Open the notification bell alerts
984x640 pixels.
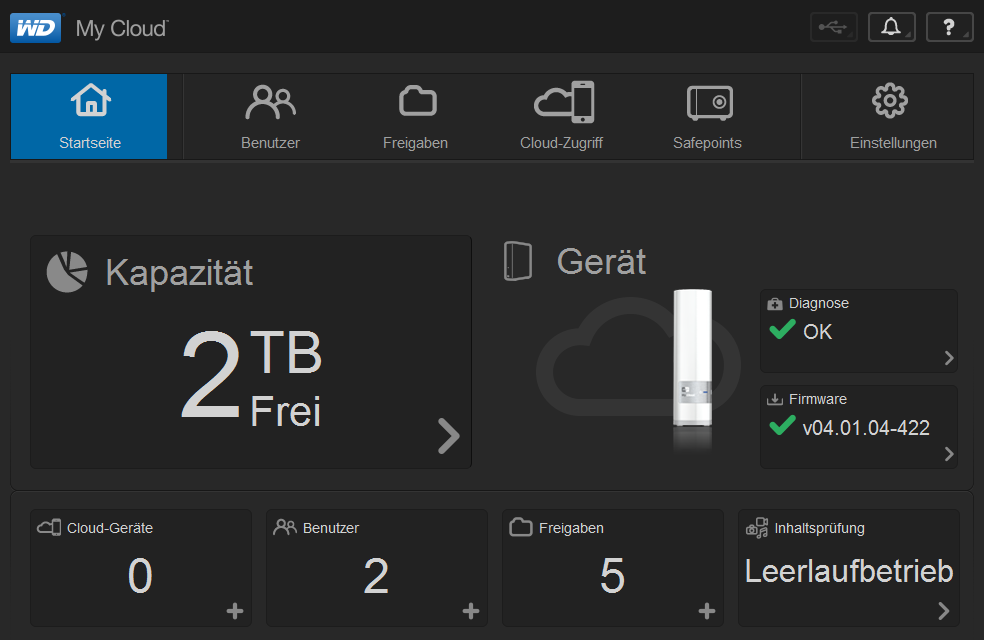point(891,27)
